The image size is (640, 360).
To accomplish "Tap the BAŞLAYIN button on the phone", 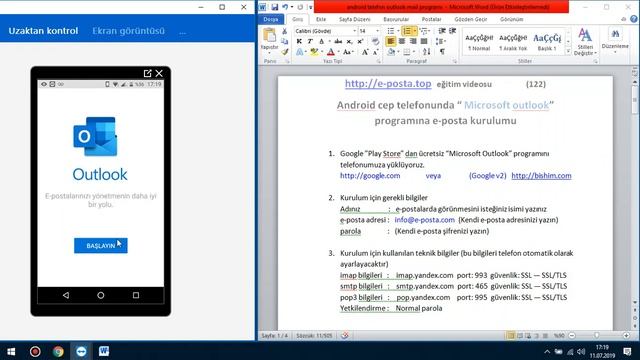I will (x=100, y=246).
